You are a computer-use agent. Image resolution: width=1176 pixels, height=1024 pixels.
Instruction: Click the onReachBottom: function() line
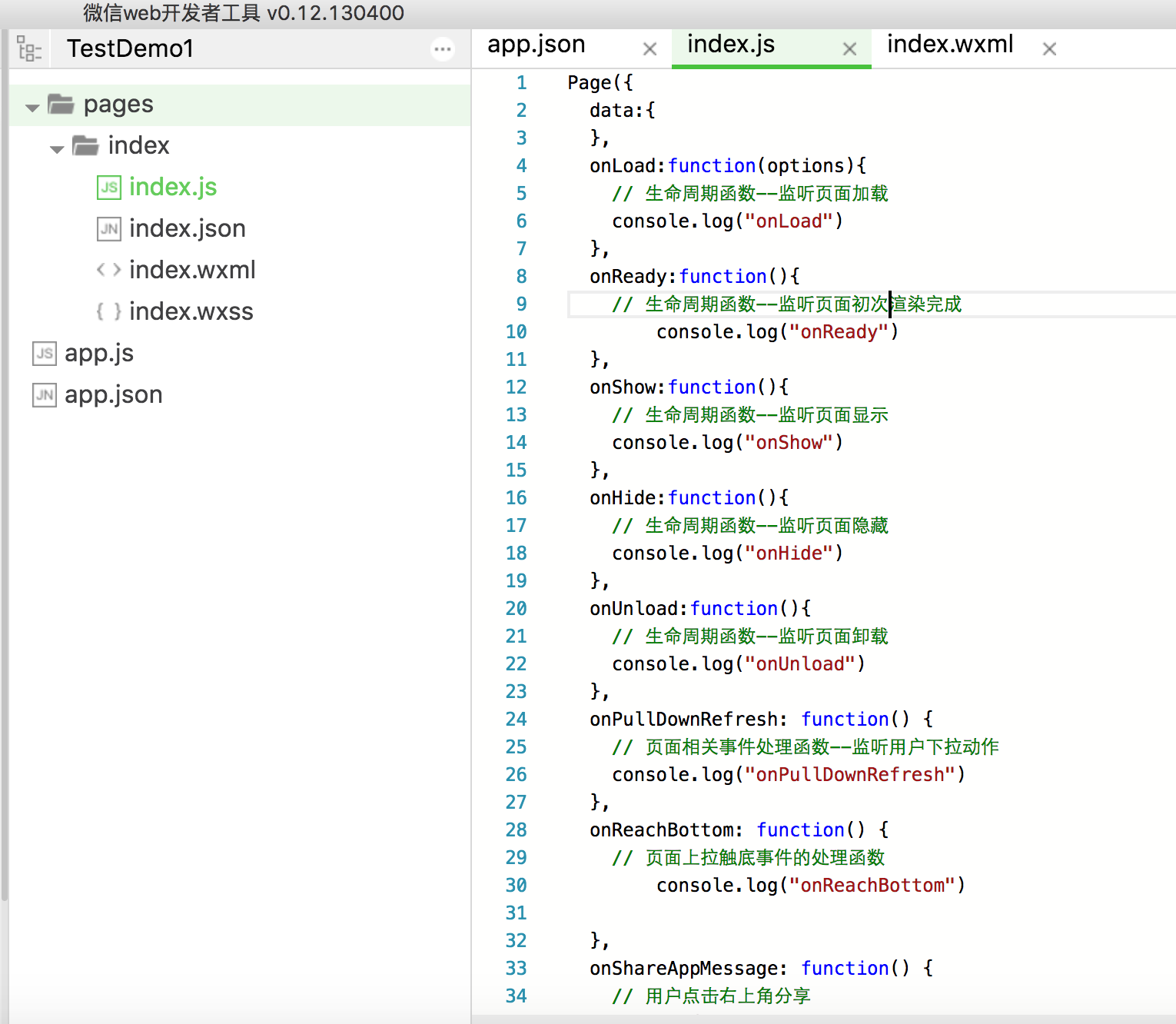click(739, 830)
